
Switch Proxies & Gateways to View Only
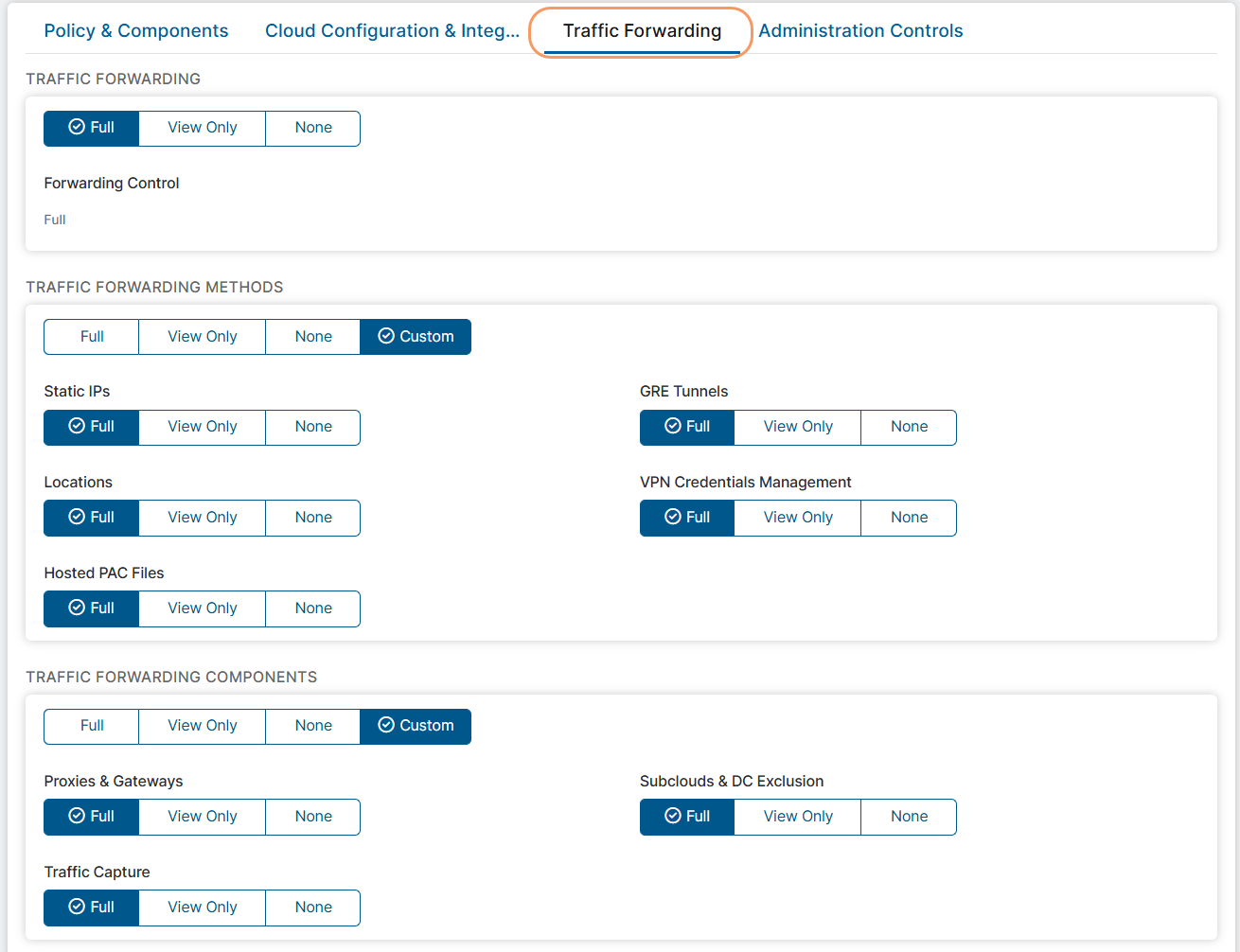point(202,816)
